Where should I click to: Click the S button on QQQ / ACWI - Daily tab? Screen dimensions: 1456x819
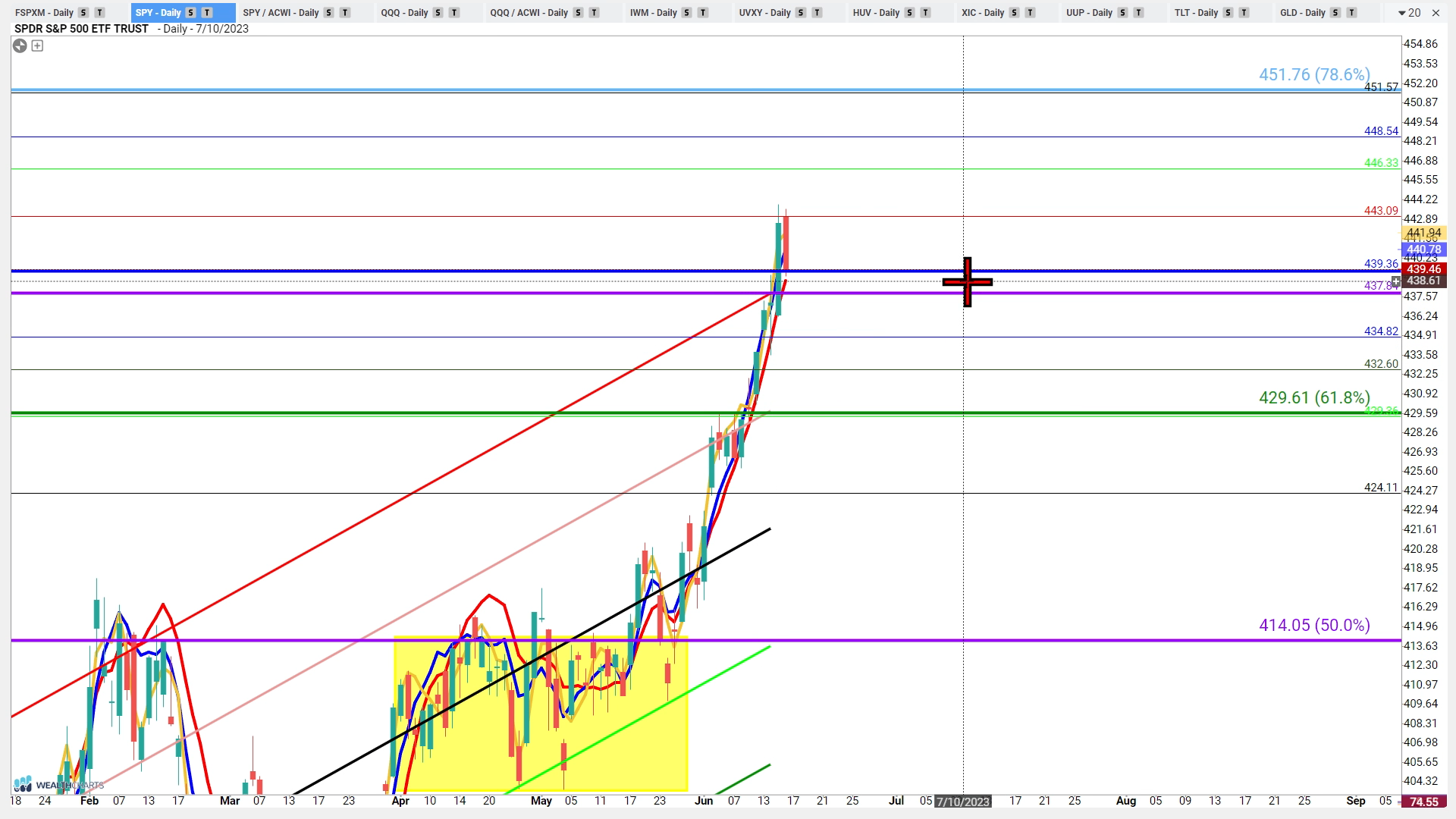click(578, 13)
